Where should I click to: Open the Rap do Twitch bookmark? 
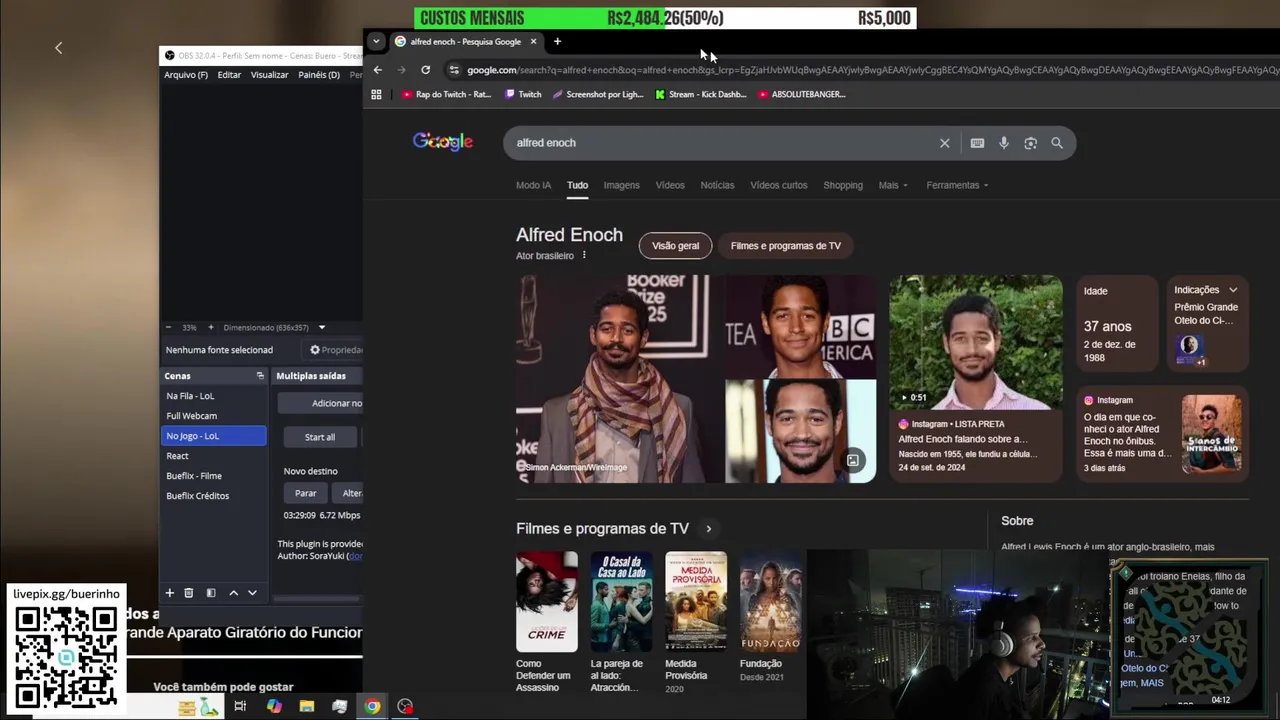(447, 94)
